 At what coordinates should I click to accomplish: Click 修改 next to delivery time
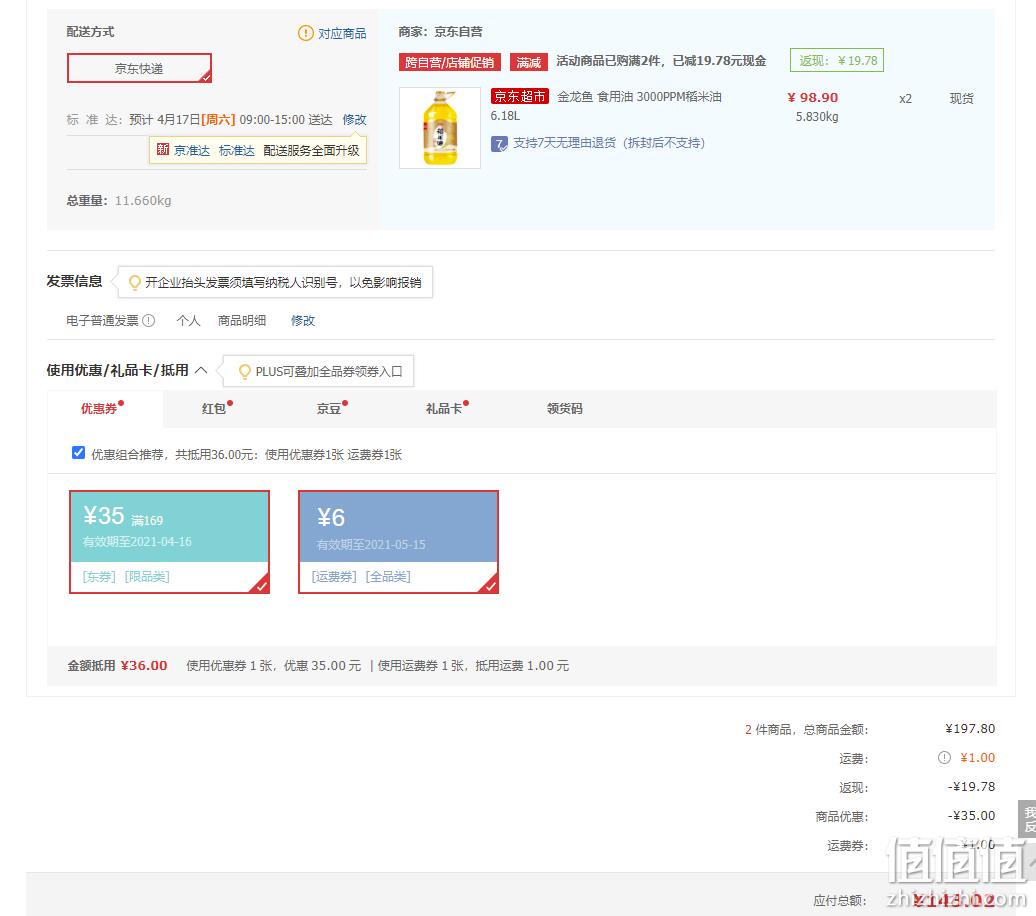click(x=354, y=120)
